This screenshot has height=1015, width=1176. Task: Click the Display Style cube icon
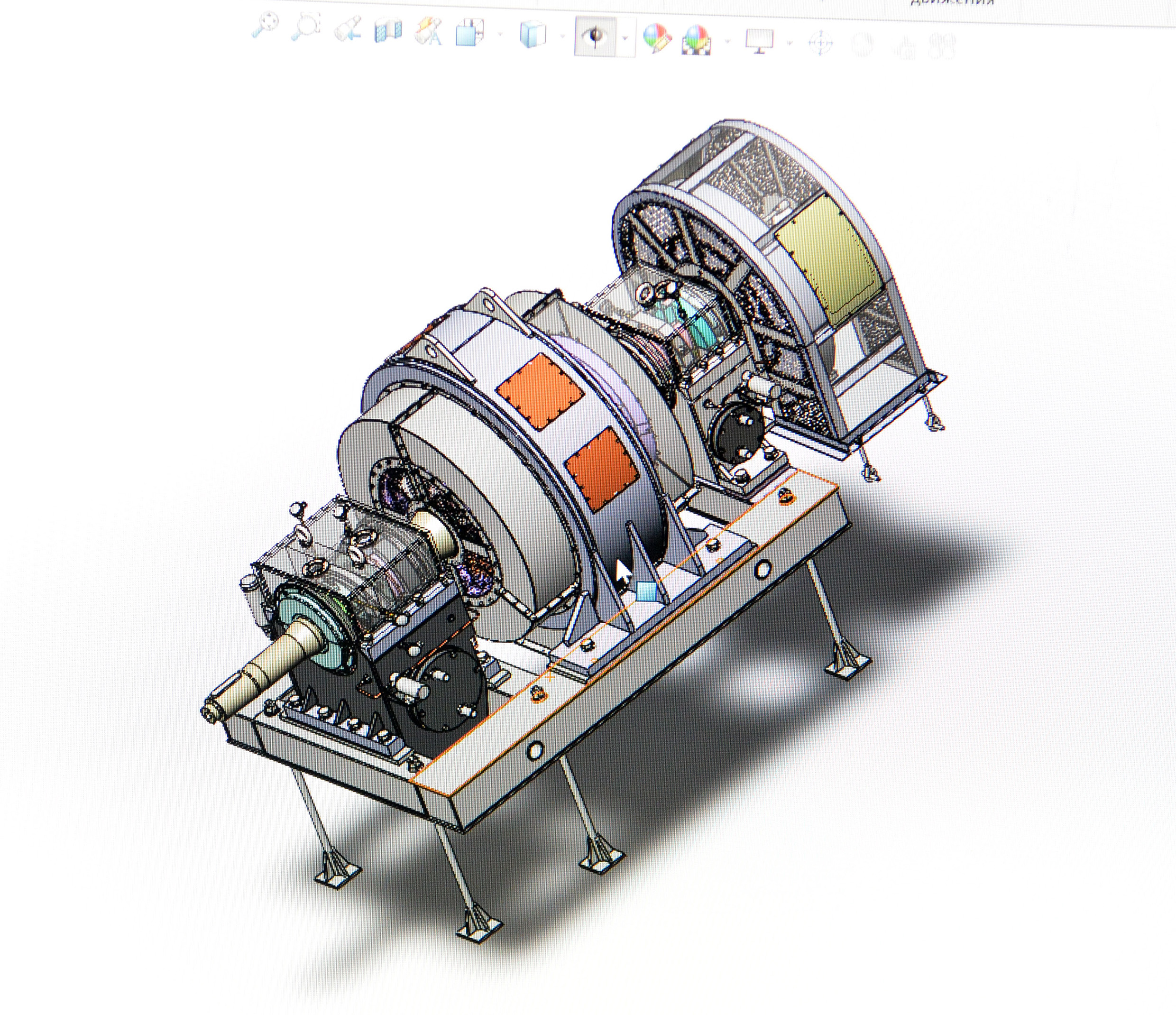pos(533,35)
